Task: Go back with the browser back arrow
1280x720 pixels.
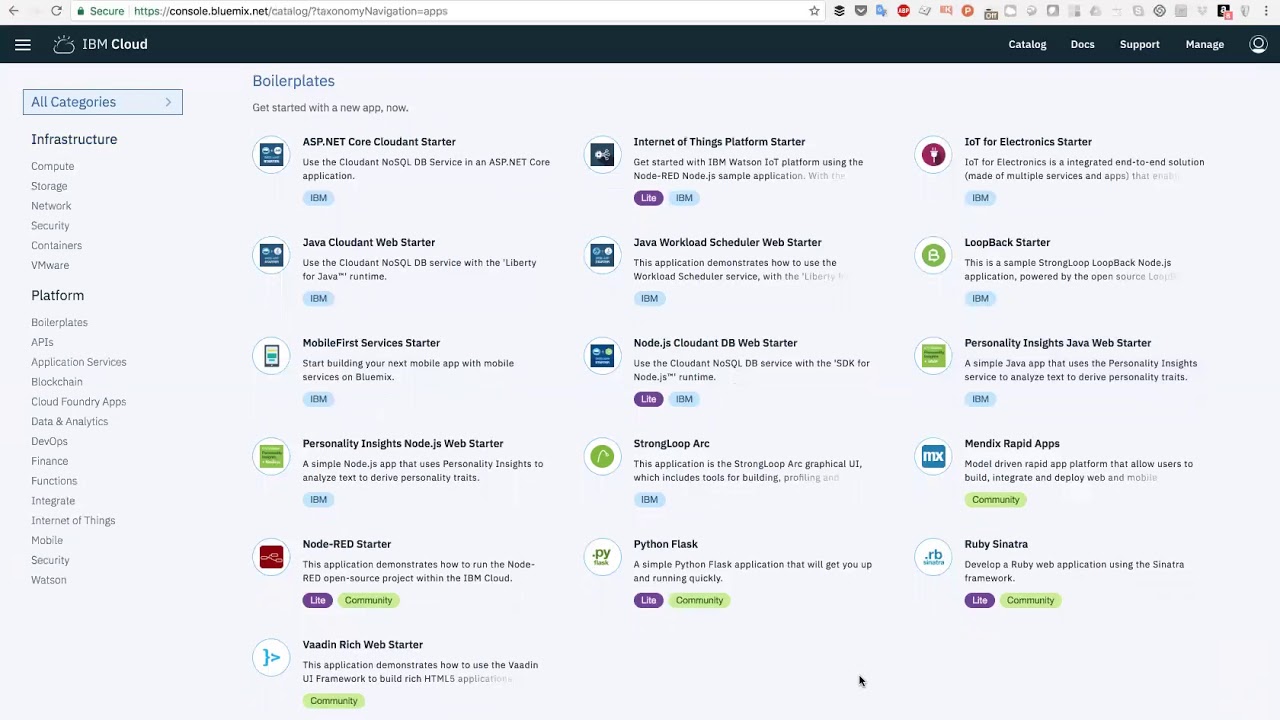Action: 13,11
